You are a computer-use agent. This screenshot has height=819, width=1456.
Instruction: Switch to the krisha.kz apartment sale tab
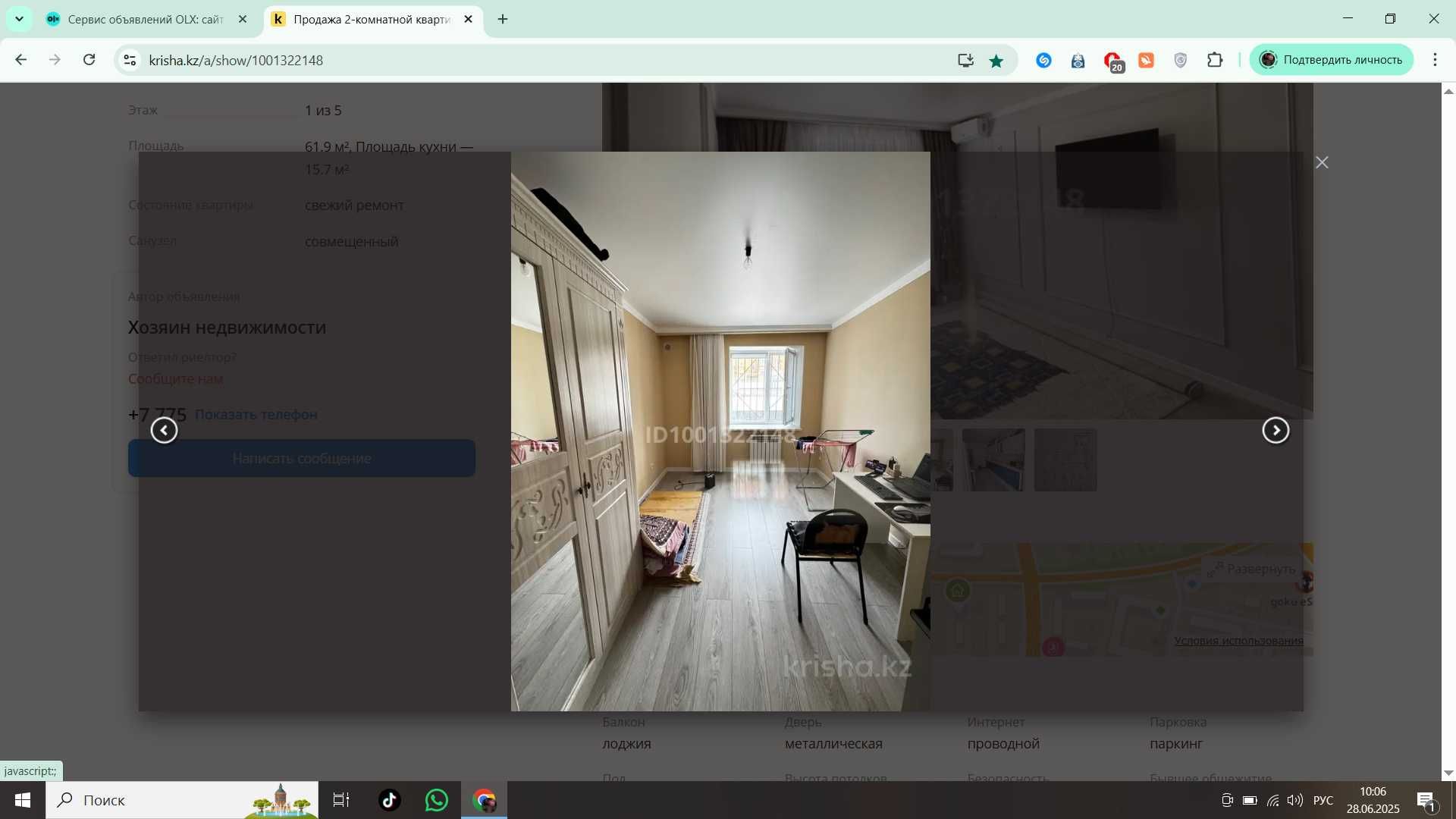tap(372, 20)
